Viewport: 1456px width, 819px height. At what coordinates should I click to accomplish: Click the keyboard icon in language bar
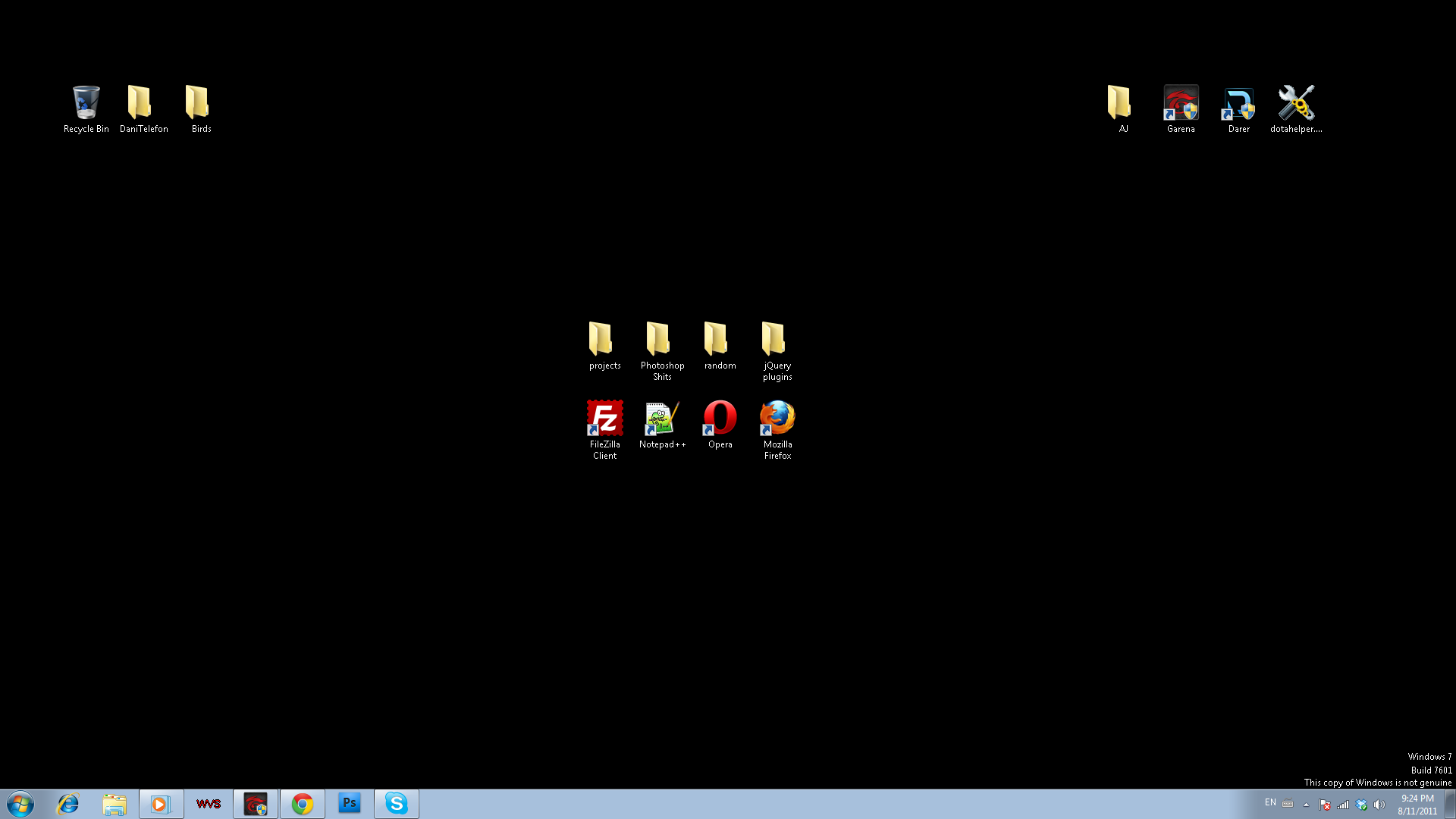pos(1288,804)
